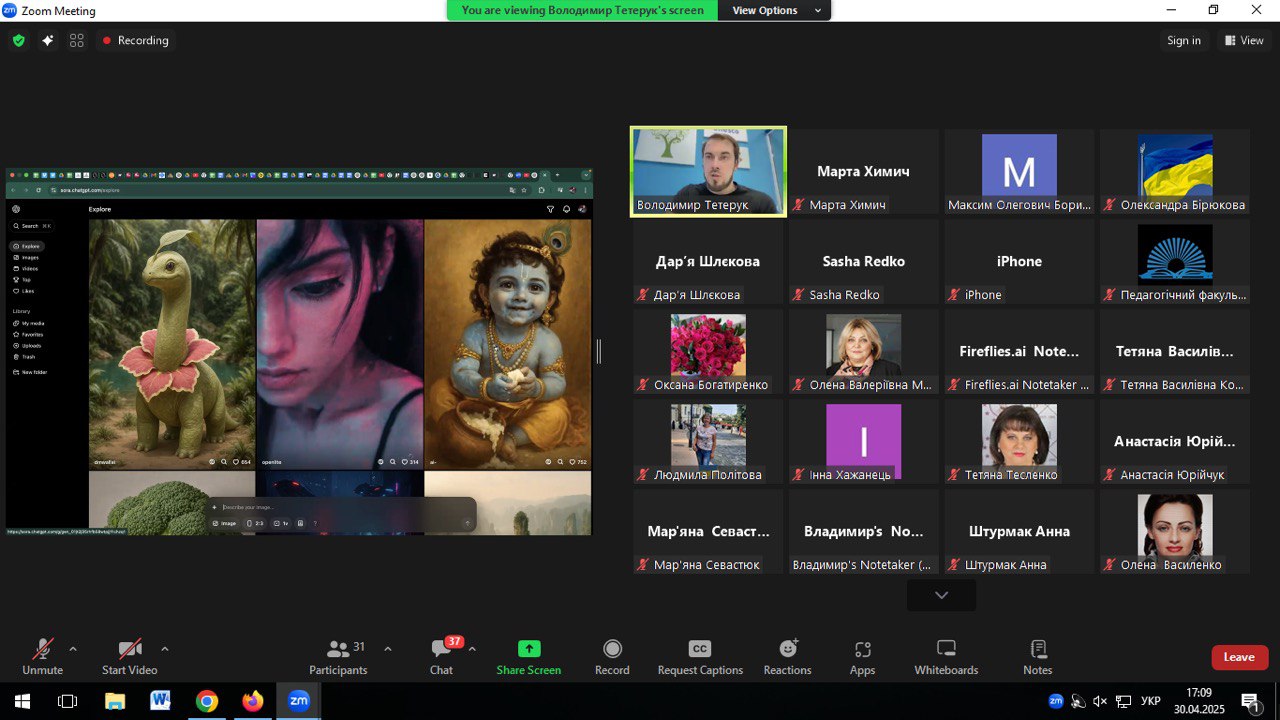This screenshot has width=1280, height=720.
Task: Click the red Recording indicator
Action: point(135,41)
